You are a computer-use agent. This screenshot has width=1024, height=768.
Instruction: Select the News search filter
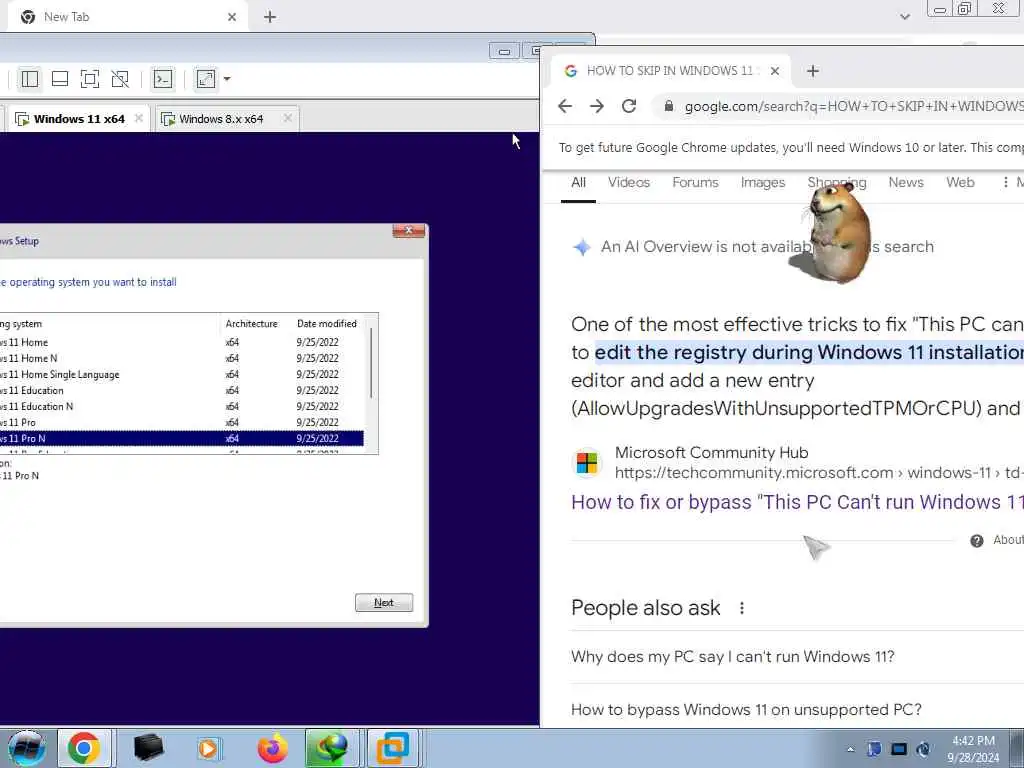pos(906,183)
